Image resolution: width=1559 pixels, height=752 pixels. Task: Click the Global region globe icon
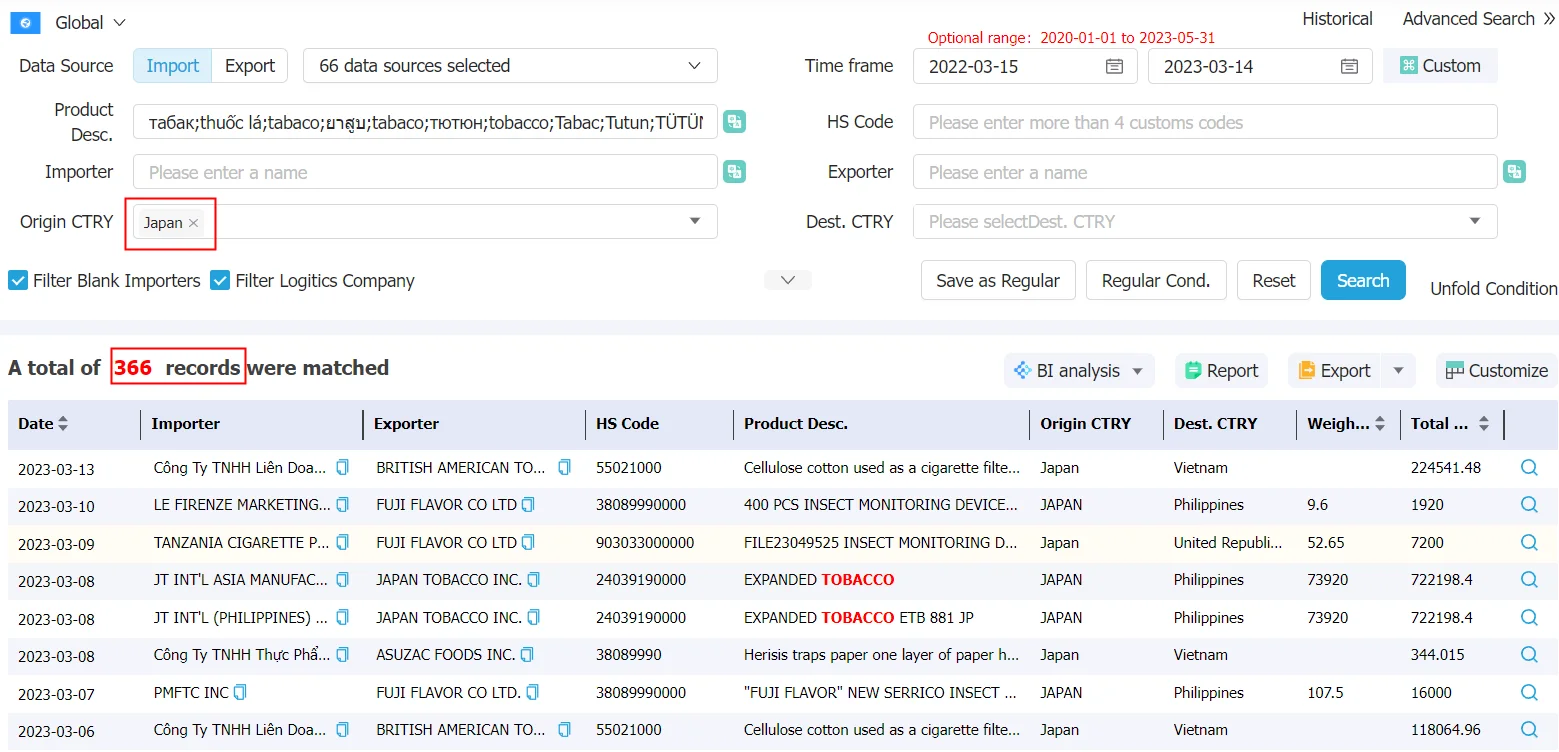click(25, 22)
